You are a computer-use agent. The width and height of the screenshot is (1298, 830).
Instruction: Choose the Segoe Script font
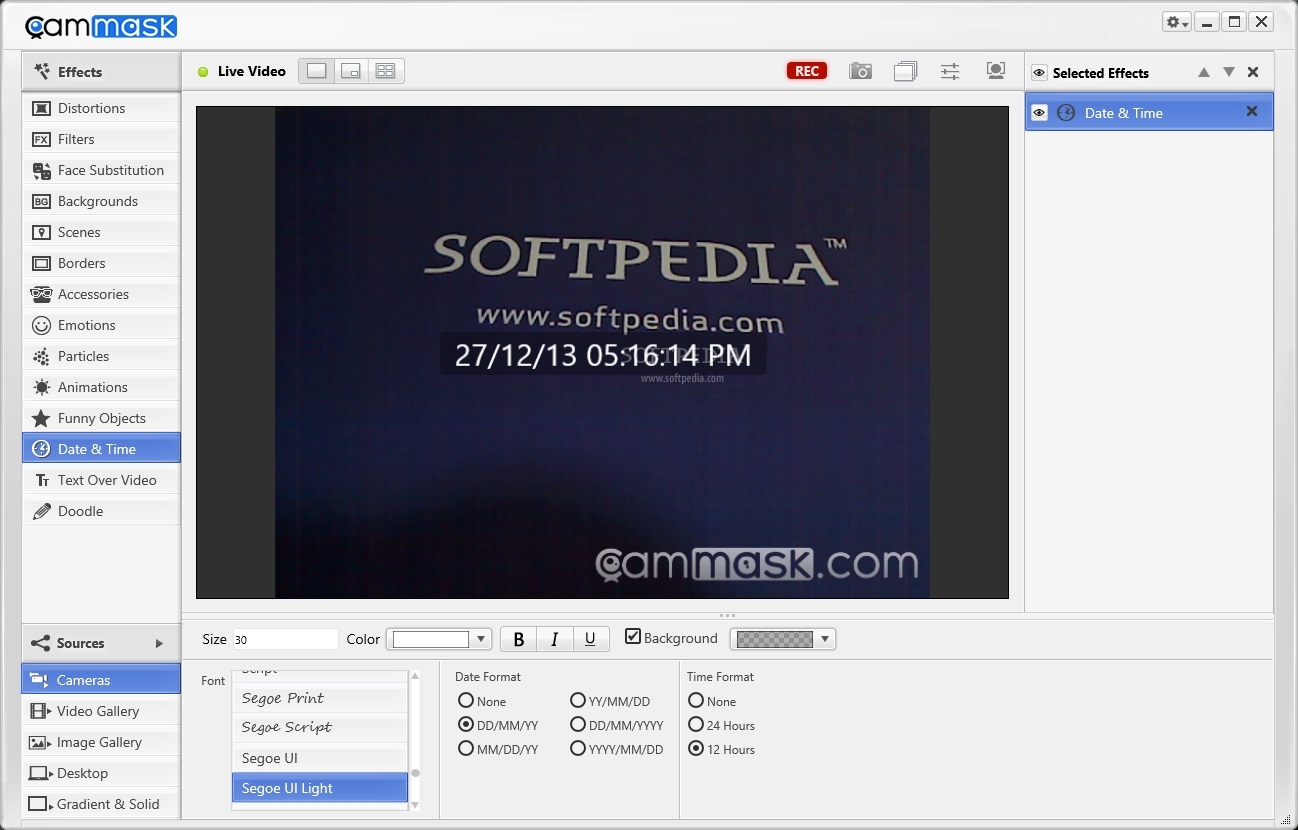(320, 727)
